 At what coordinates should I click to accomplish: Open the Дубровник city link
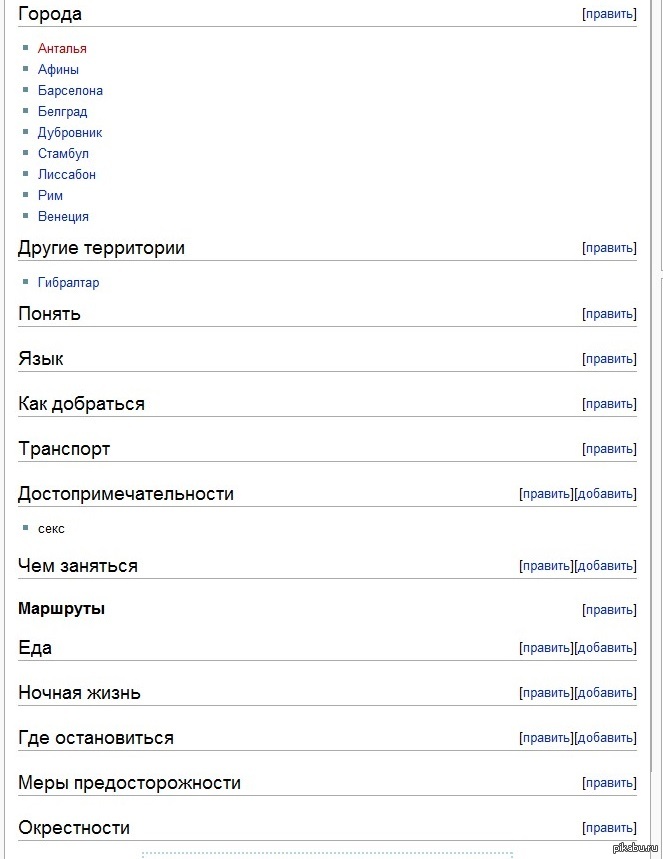[x=70, y=132]
